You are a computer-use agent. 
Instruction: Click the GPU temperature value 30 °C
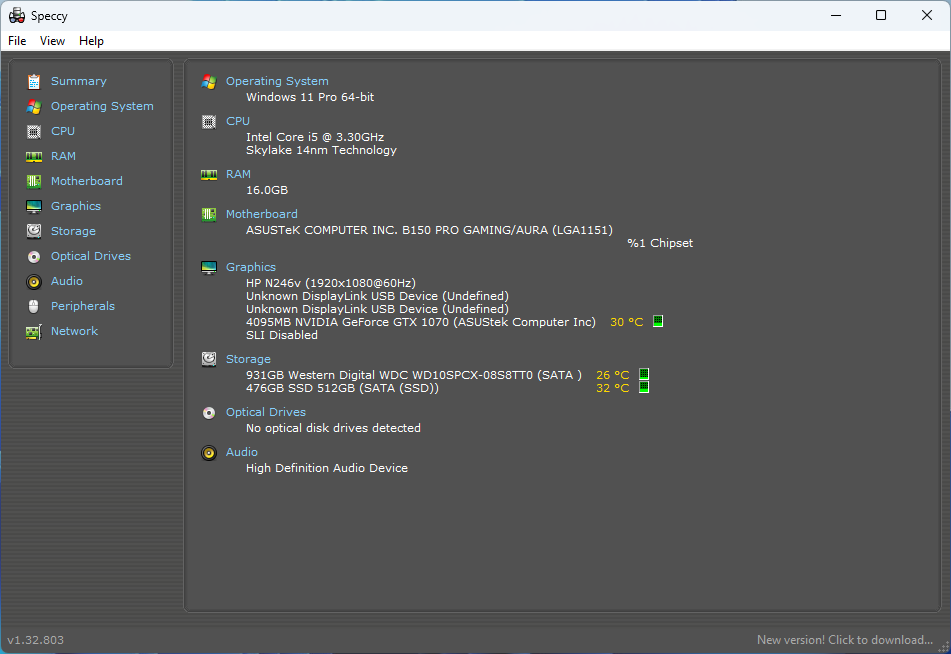pyautogui.click(x=627, y=322)
